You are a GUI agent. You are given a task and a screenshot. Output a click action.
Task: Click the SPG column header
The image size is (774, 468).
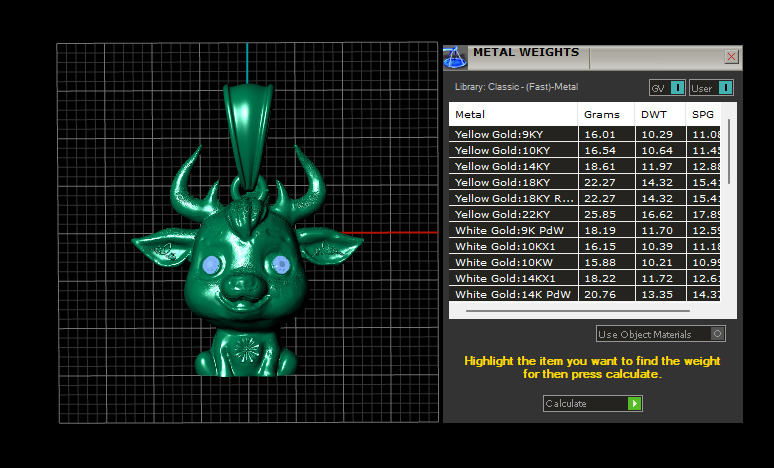tap(703, 115)
